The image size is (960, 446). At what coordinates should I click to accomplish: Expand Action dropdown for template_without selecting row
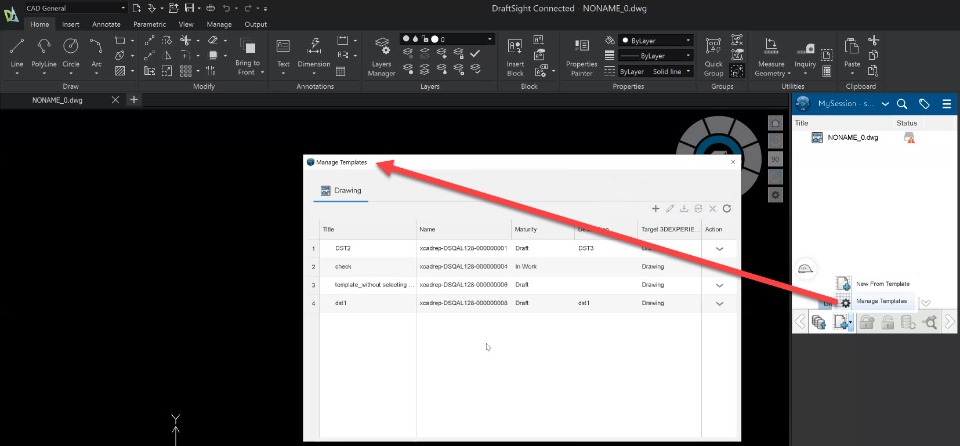(x=719, y=285)
